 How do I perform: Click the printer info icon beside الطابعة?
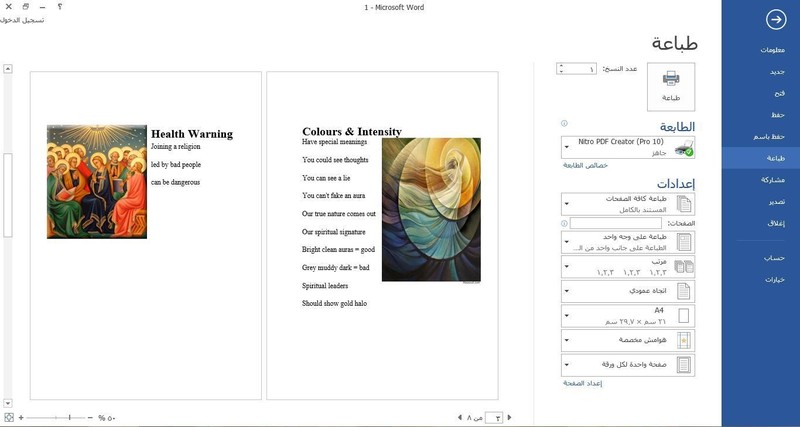click(x=564, y=123)
